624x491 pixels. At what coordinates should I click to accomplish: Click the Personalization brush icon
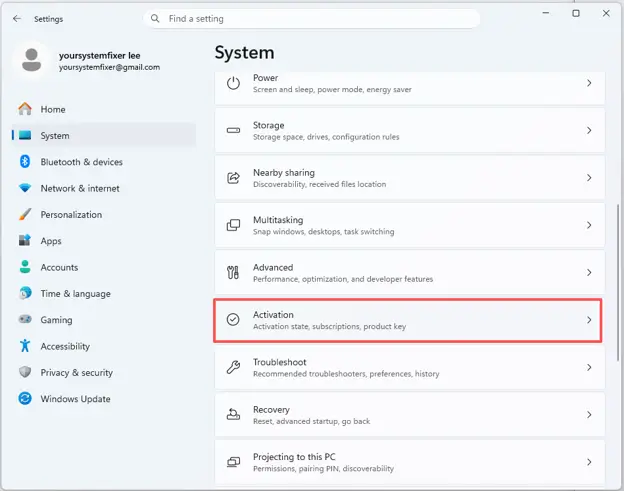click(25, 214)
